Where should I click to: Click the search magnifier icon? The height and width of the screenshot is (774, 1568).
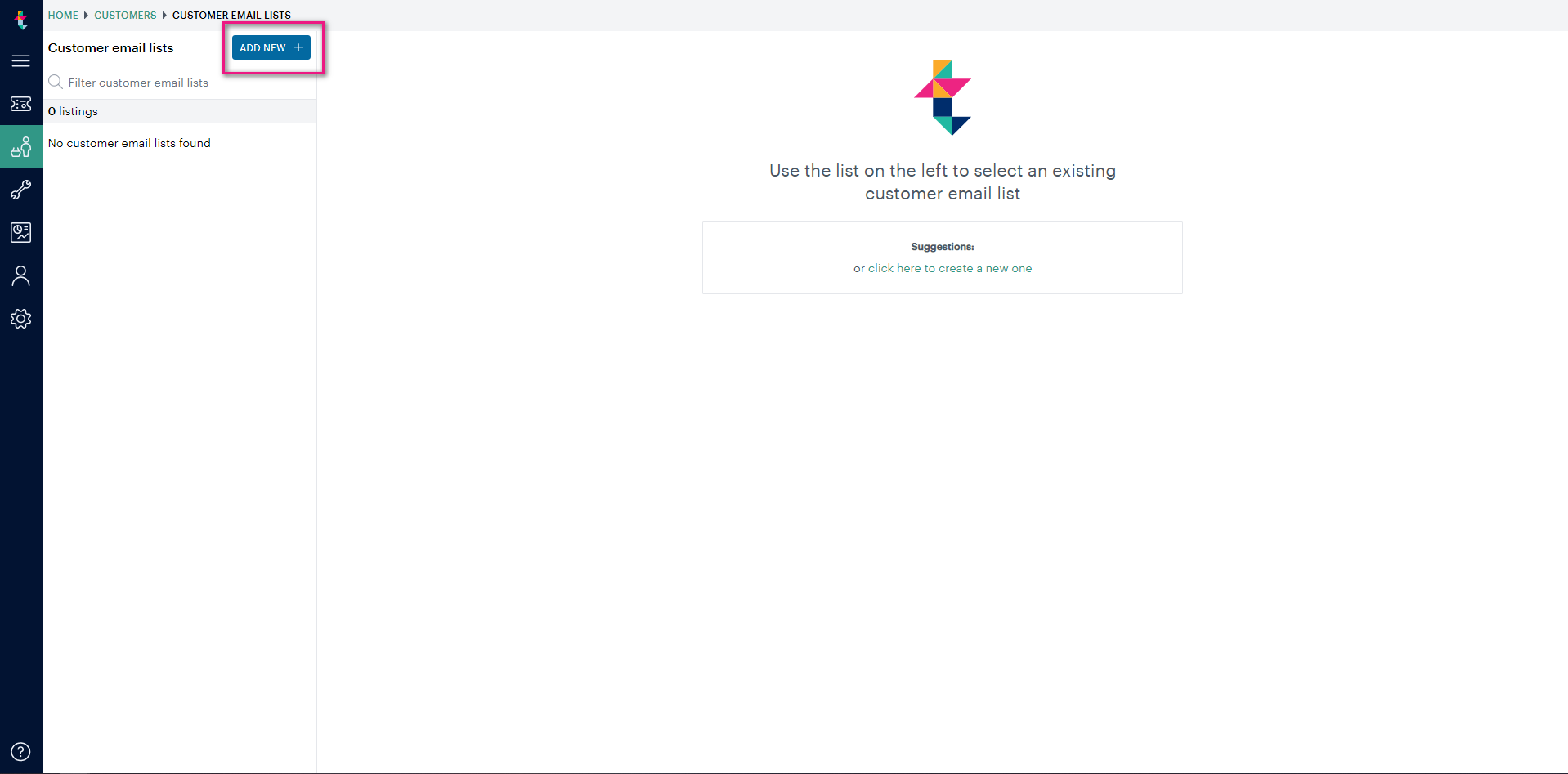[x=56, y=82]
